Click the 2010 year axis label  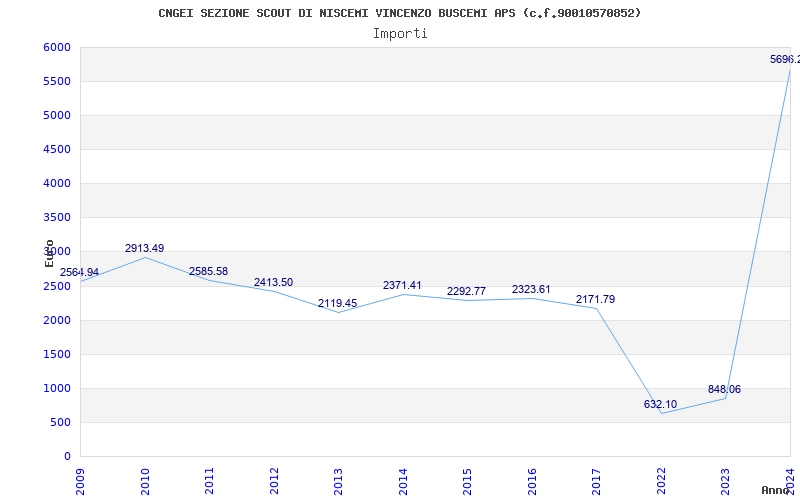pyautogui.click(x=145, y=481)
